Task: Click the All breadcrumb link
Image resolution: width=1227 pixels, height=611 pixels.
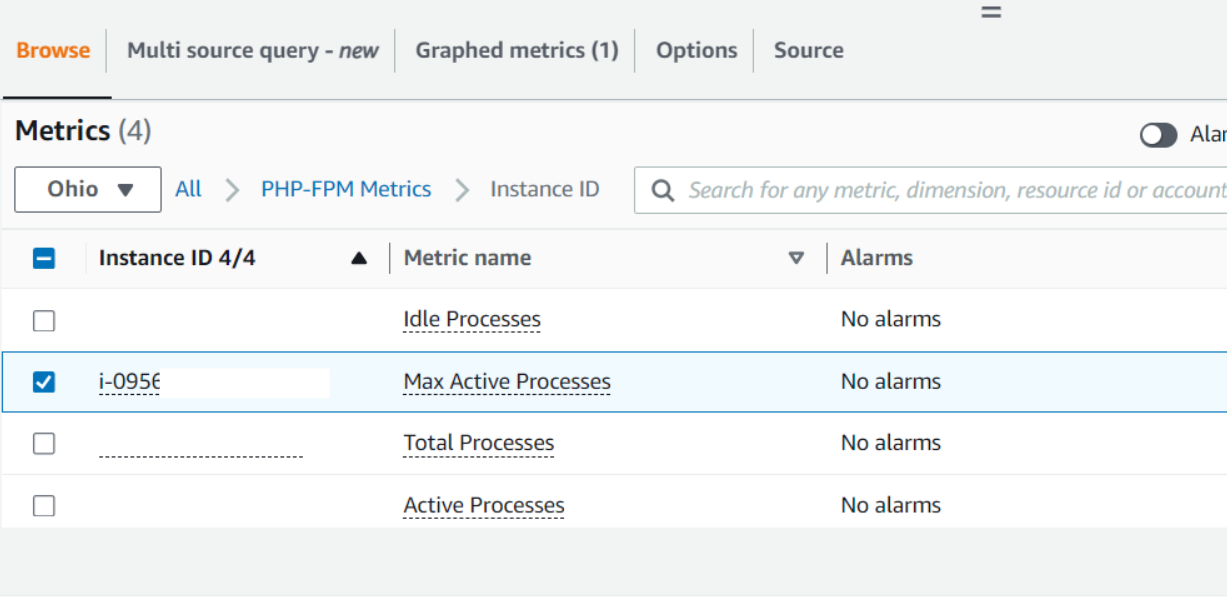Action: point(188,189)
